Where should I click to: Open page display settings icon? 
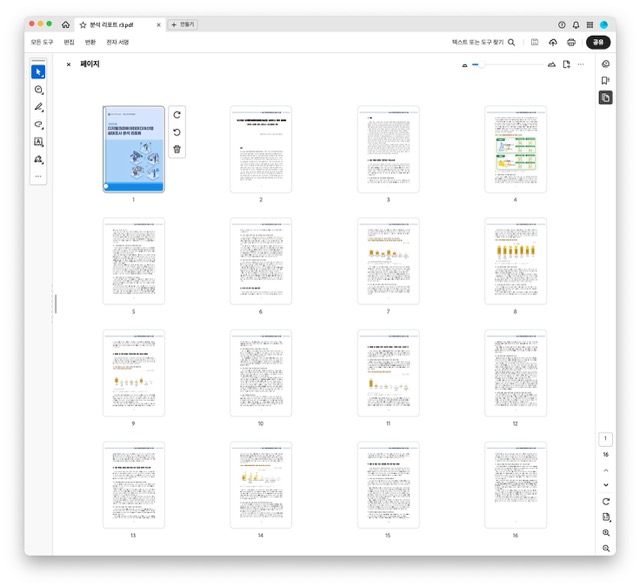point(606,517)
